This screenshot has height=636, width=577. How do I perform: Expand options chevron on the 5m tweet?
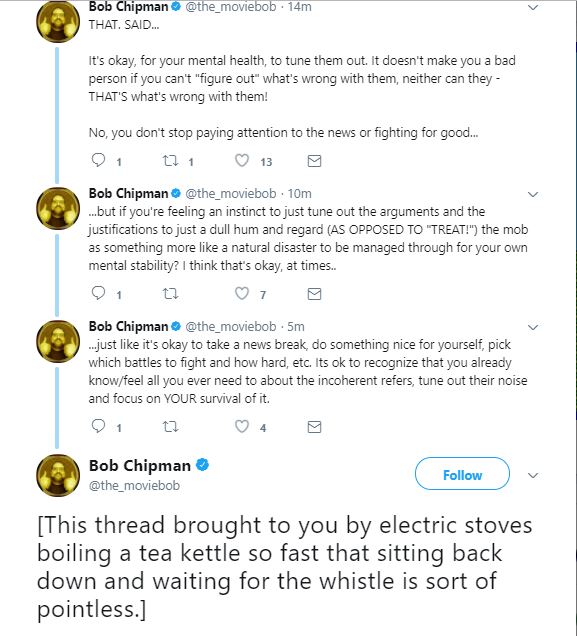tap(533, 327)
